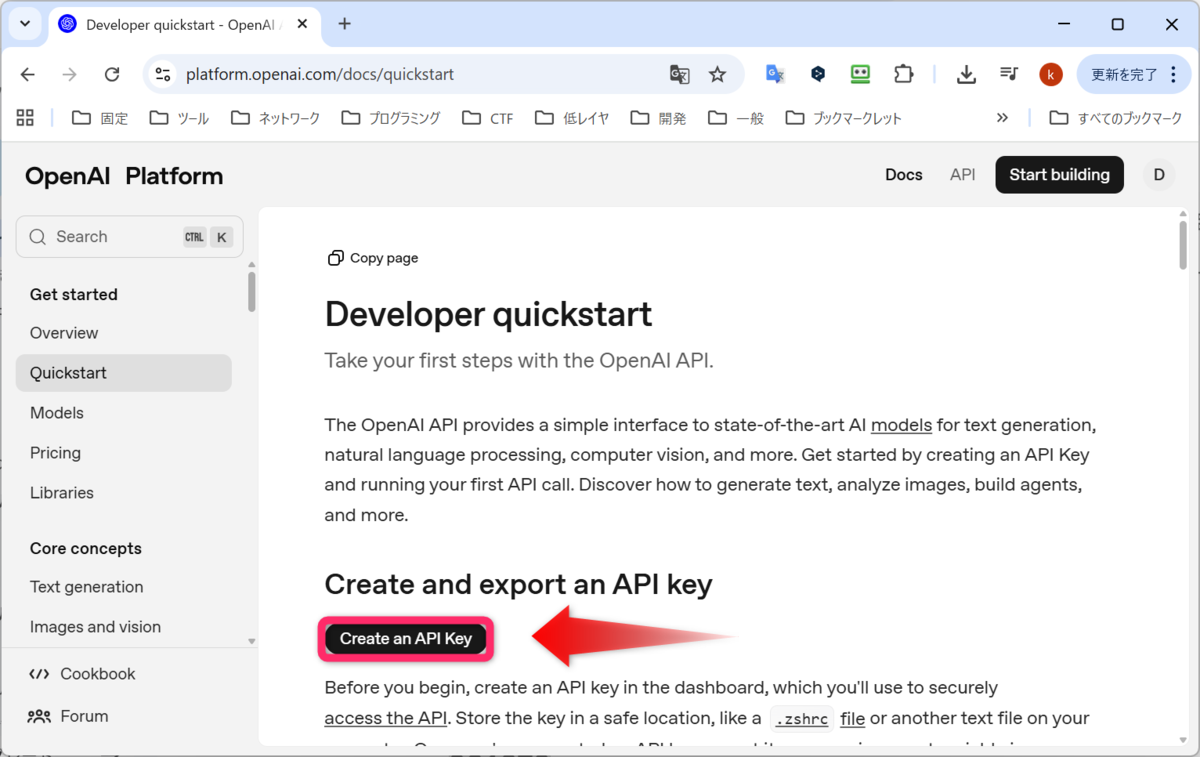The width and height of the screenshot is (1200, 757).
Task: Open the media controls icon
Action: coord(1008,74)
